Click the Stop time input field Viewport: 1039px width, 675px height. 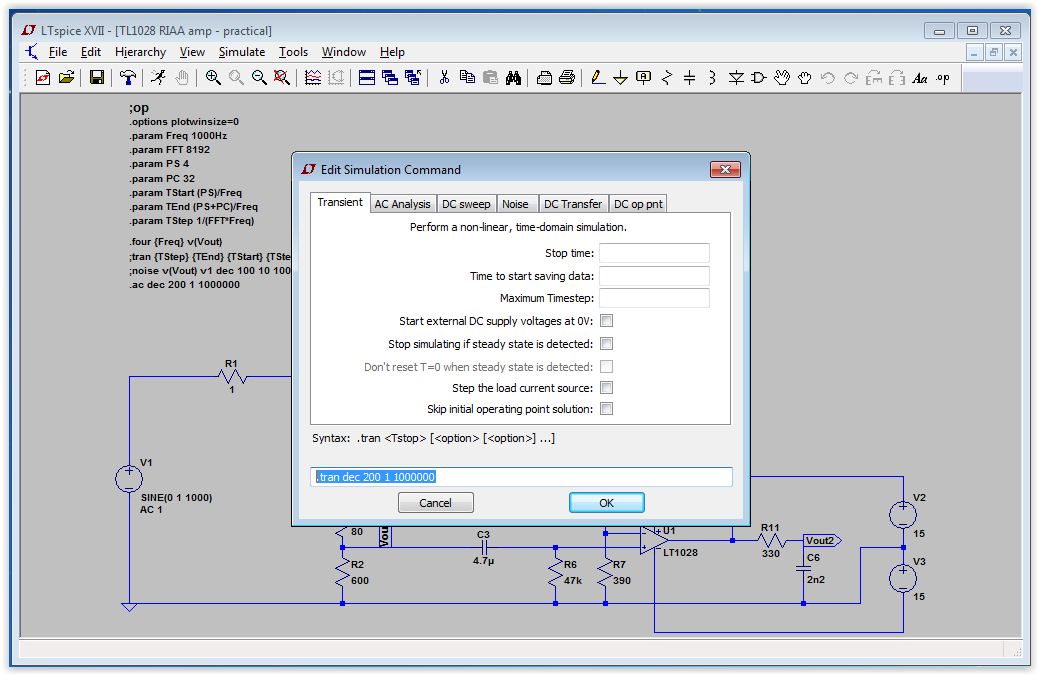(x=654, y=253)
